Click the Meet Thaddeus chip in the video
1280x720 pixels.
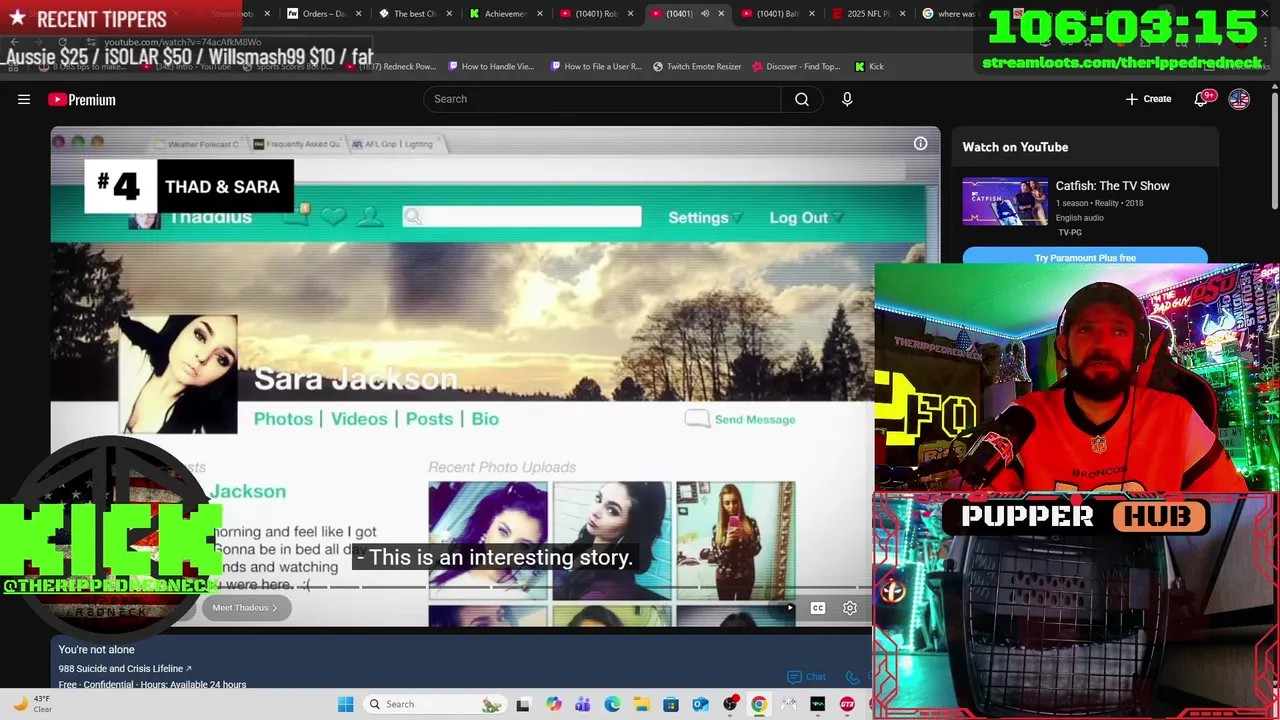coord(245,607)
